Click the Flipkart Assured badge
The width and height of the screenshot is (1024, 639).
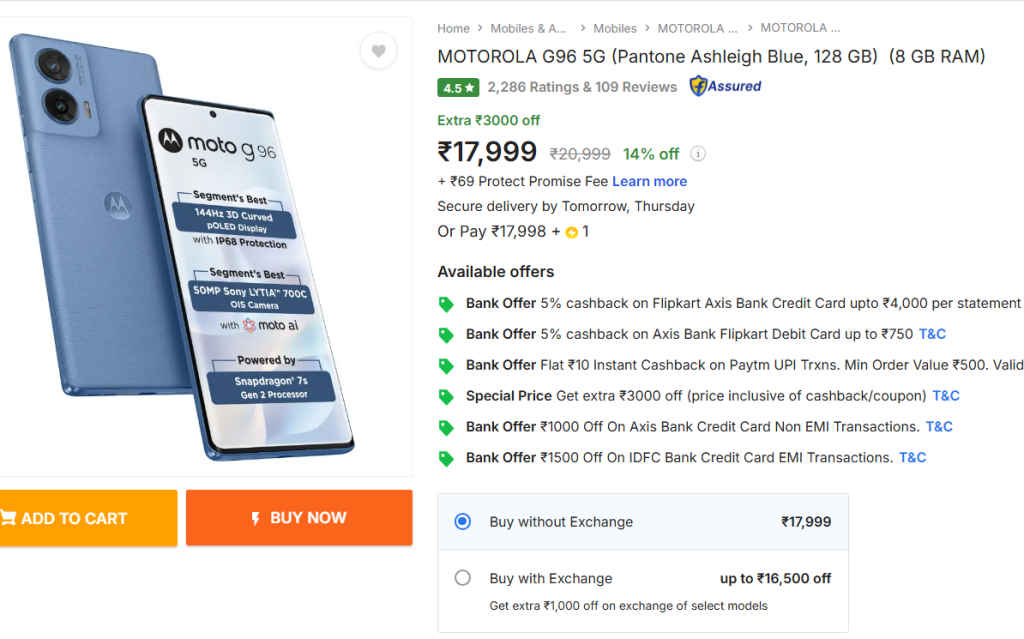click(725, 86)
